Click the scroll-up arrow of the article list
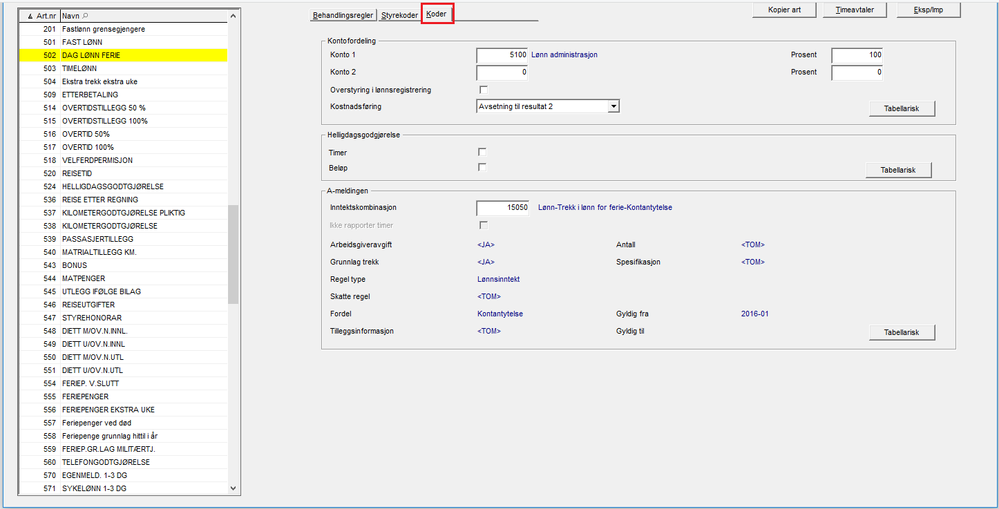Screen dimensions: 999x509 (x=233, y=17)
